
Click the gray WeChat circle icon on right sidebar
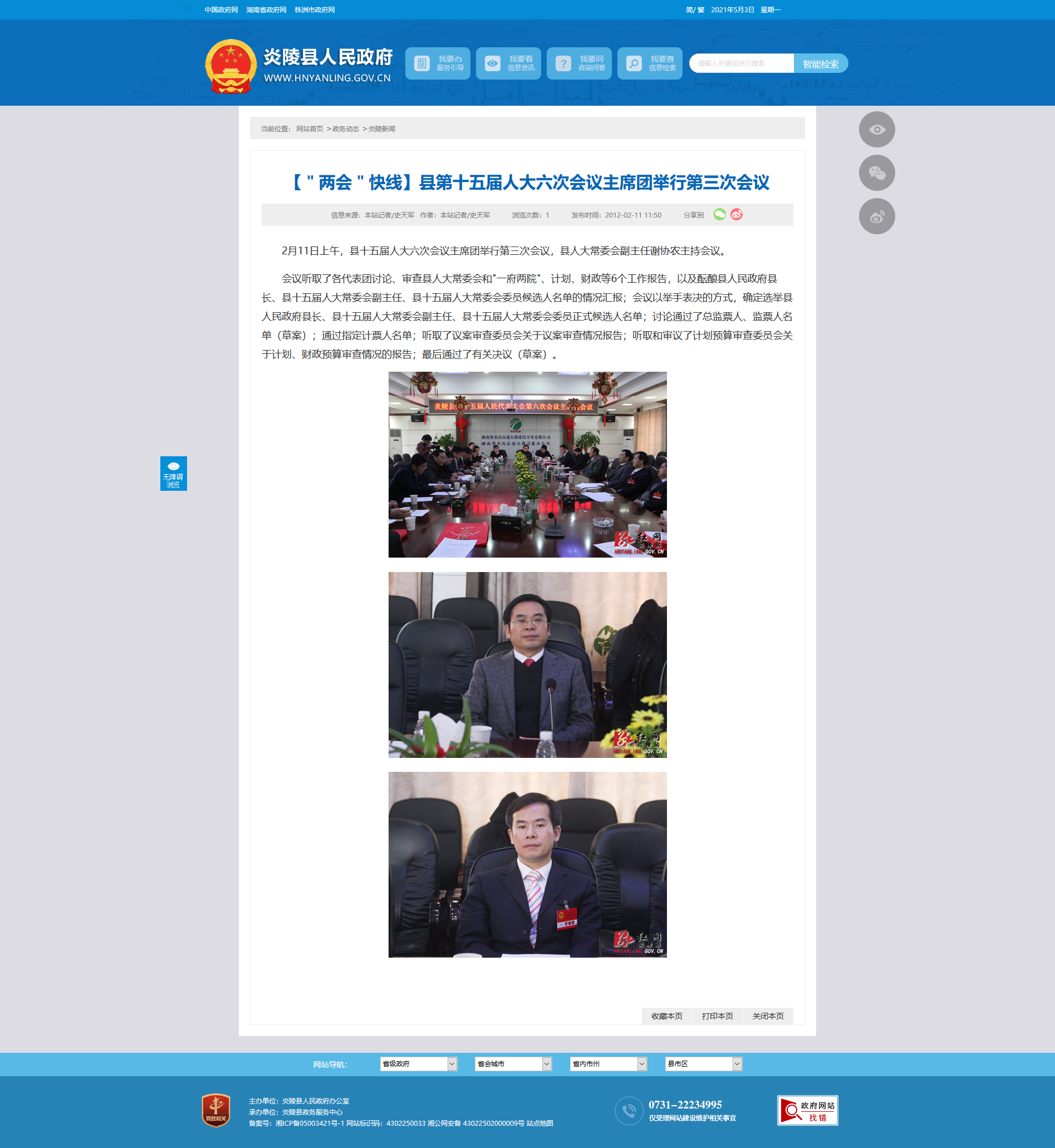click(876, 173)
